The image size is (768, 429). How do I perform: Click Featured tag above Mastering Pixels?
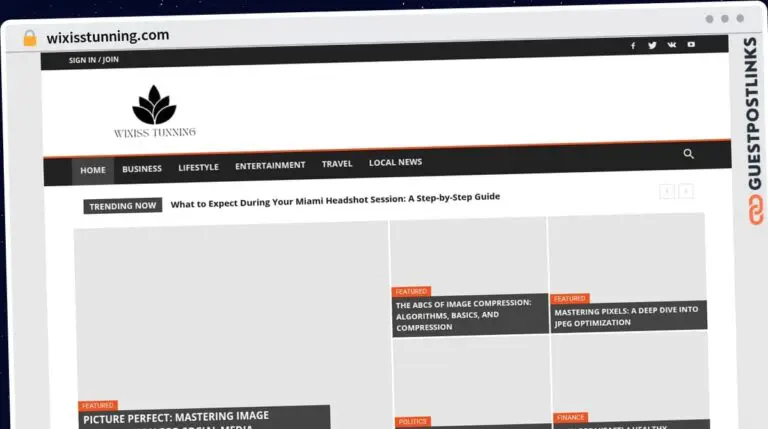[x=570, y=299]
